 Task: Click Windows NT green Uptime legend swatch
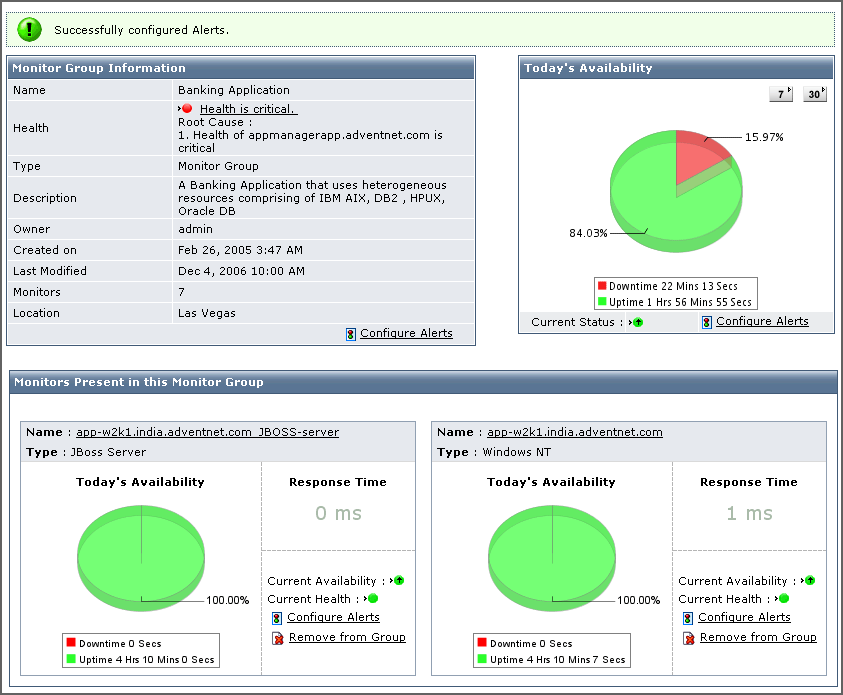coord(482,658)
